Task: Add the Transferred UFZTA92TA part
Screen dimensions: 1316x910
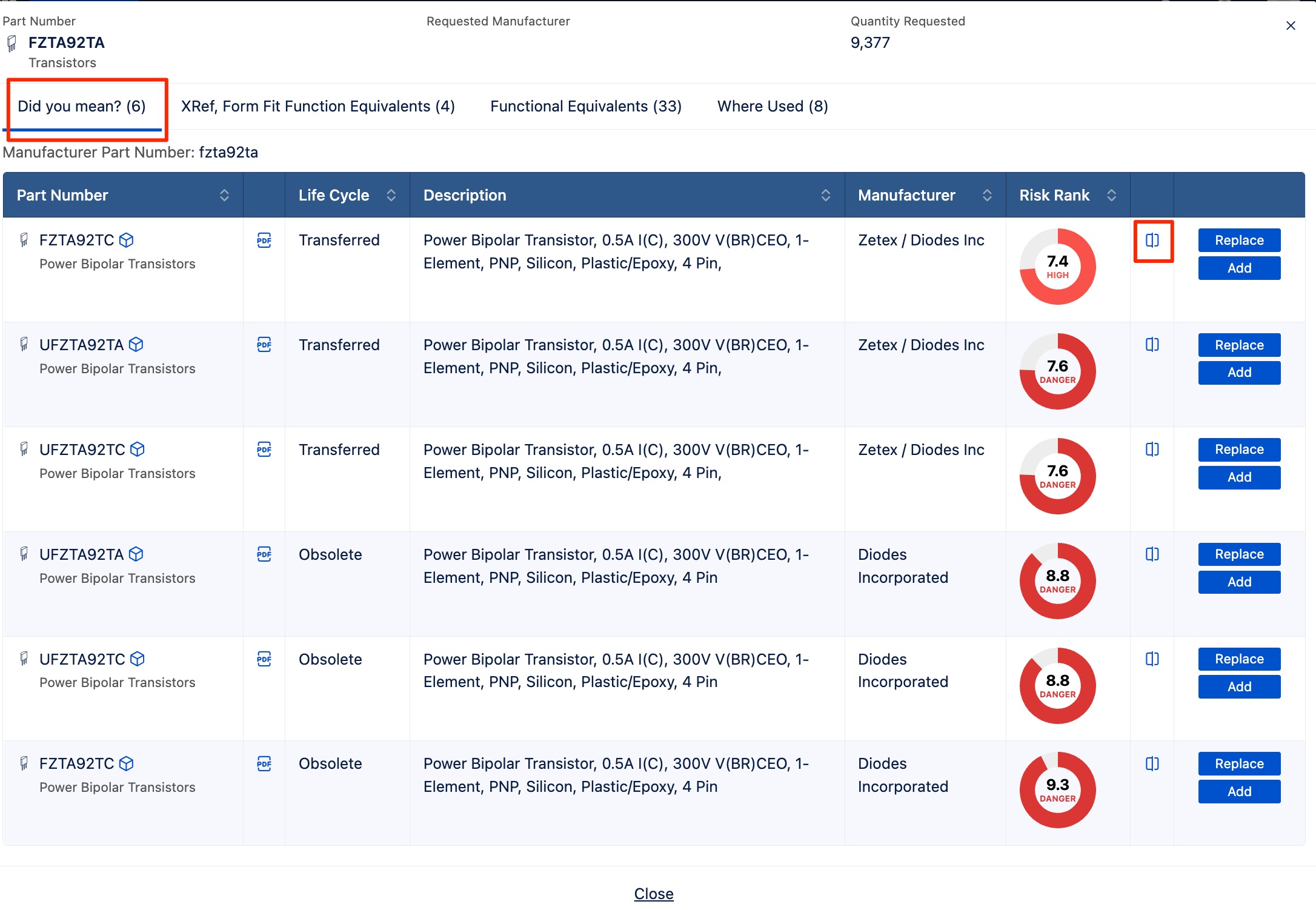Action: click(1239, 373)
